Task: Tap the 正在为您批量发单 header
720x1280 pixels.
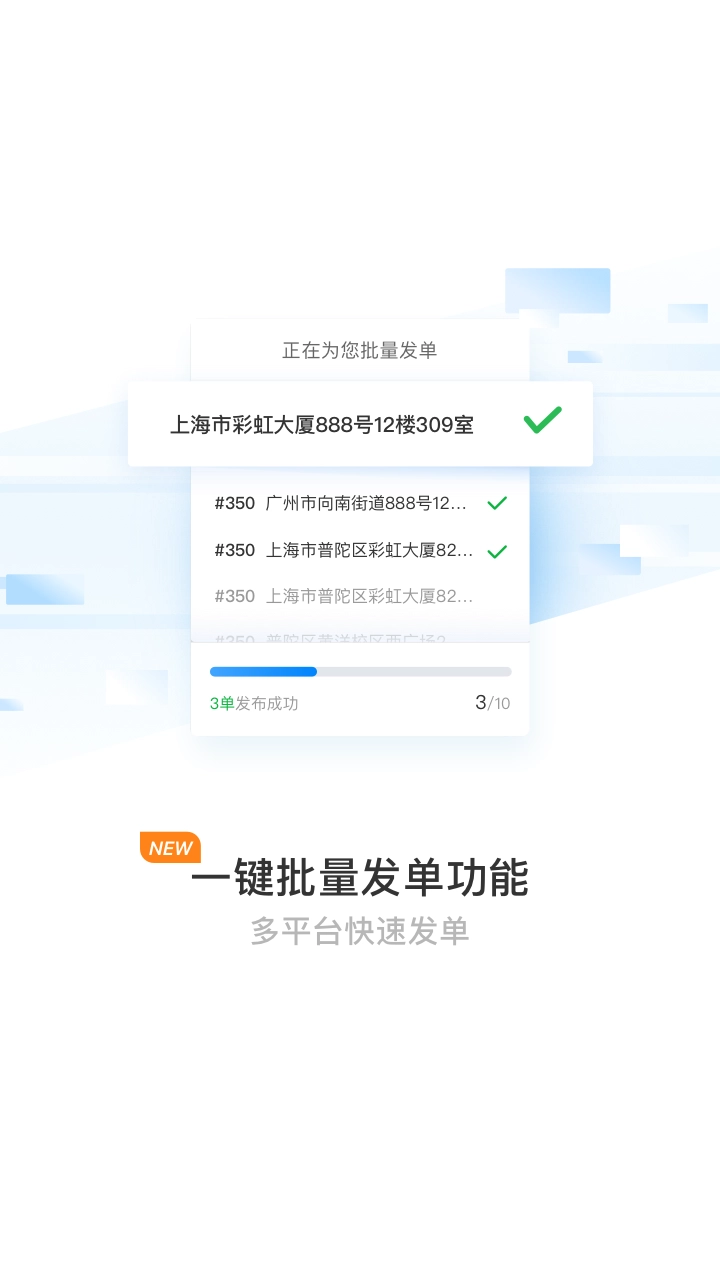Action: pyautogui.click(x=360, y=351)
